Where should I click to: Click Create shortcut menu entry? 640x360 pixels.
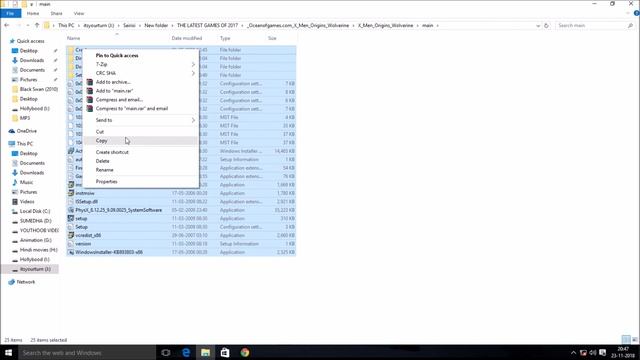pos(141,152)
